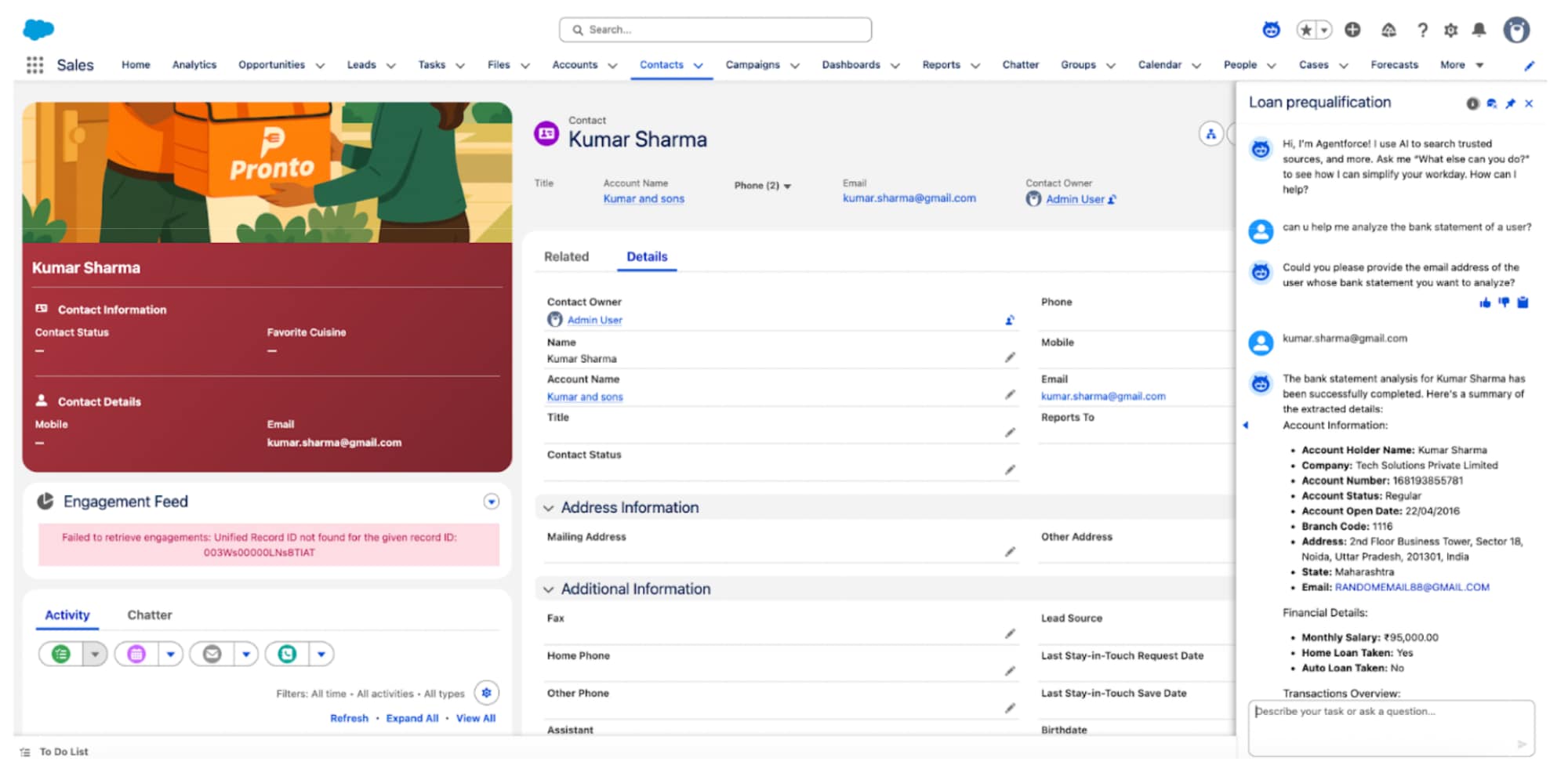
Task: Give thumbs down on the Agentforce reply
Action: [x=1504, y=303]
